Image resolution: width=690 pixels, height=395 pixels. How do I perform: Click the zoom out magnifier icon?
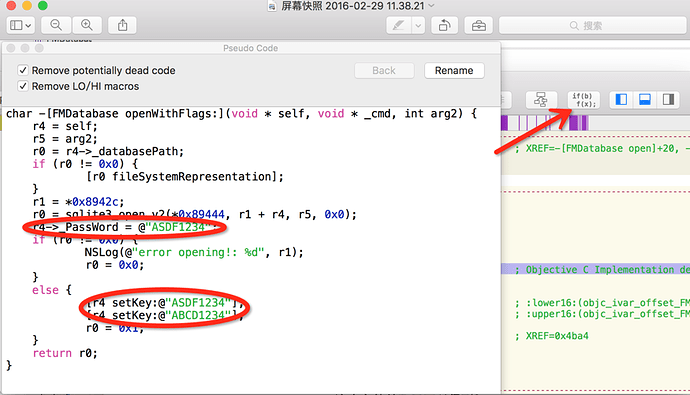(56, 26)
